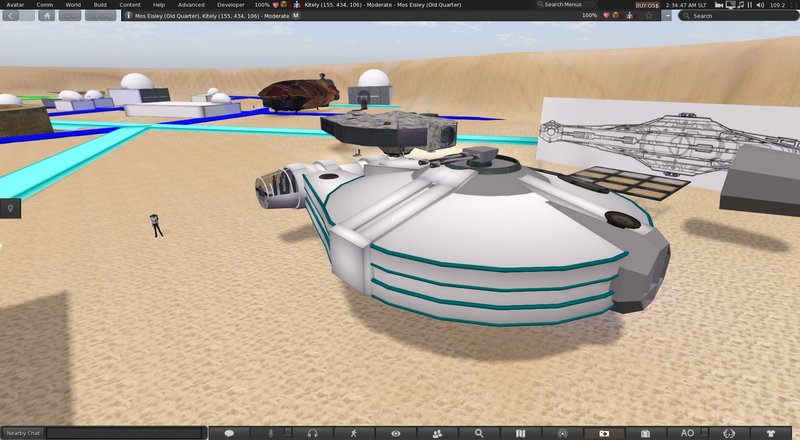Image resolution: width=800 pixels, height=440 pixels.
Task: Open appearance shirt toolbar icon
Action: pyautogui.click(x=771, y=433)
